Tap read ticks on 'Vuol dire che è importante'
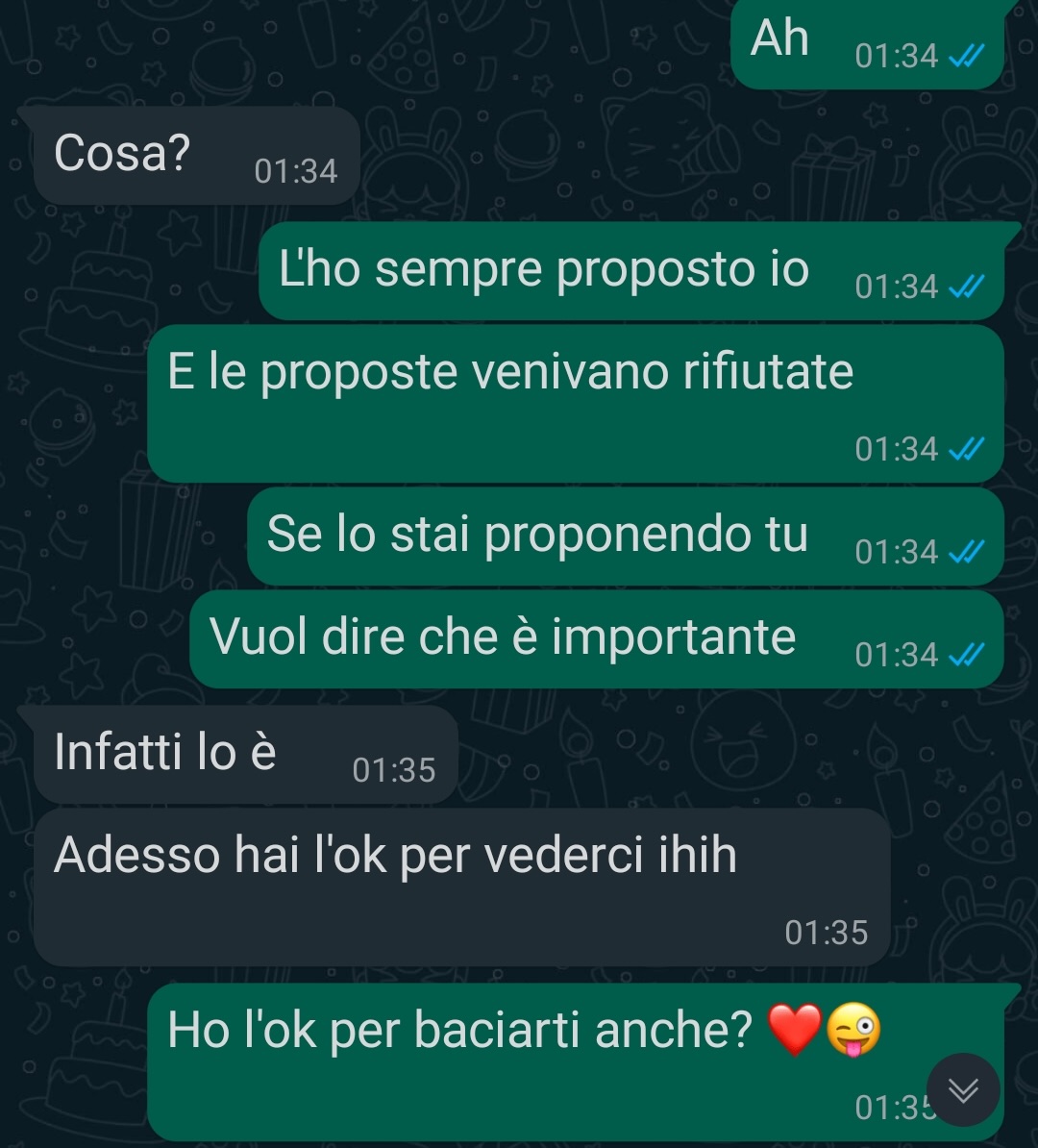Screen dimensions: 1038x1148 (x=966, y=655)
